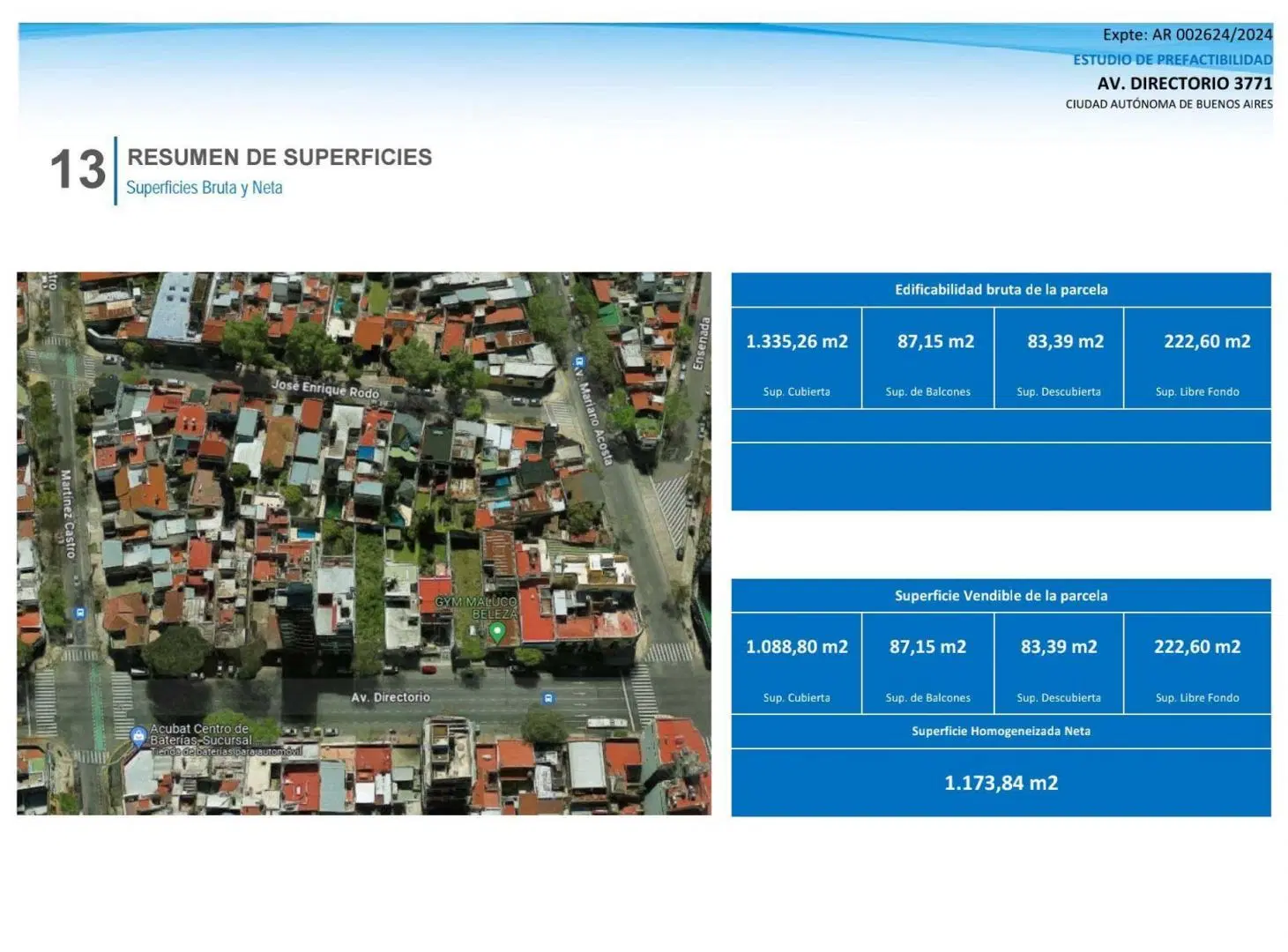Click '222,60 m2' in the Superficie Vendible table
The height and width of the screenshot is (952, 1288).
pos(1197,647)
